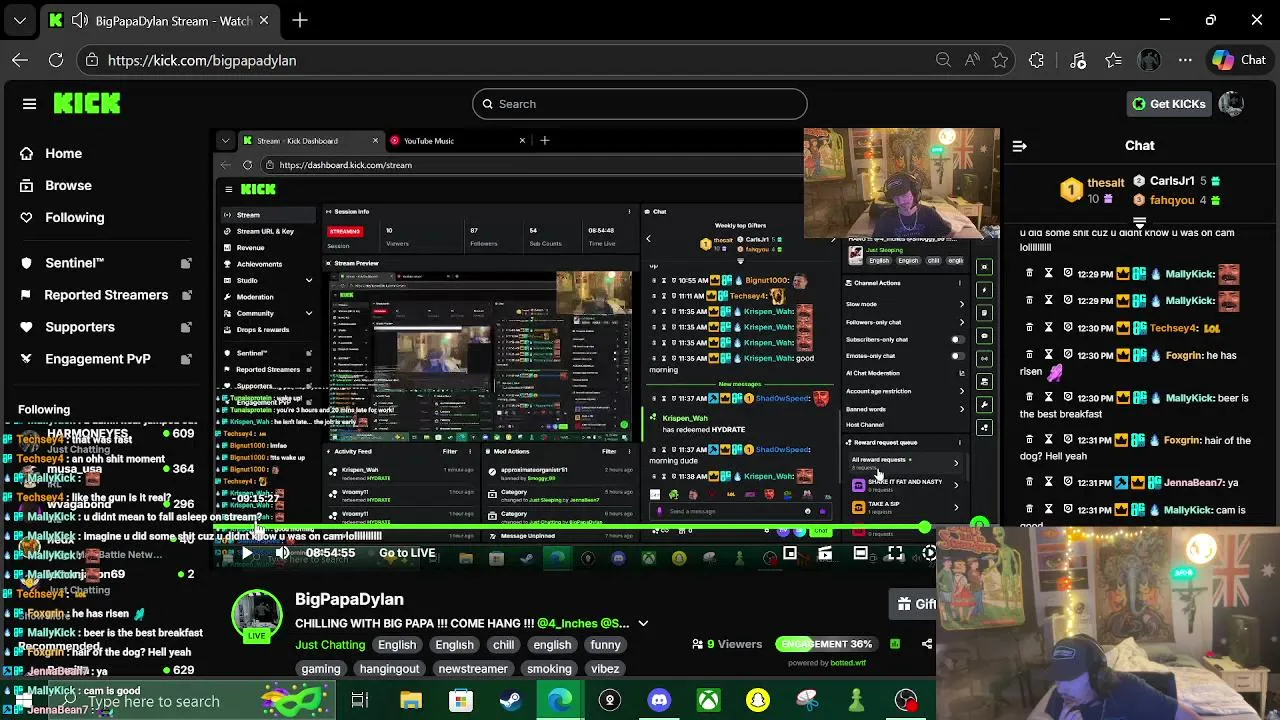The image size is (1280, 720).
Task: Open Supporters external link icon
Action: pos(186,327)
